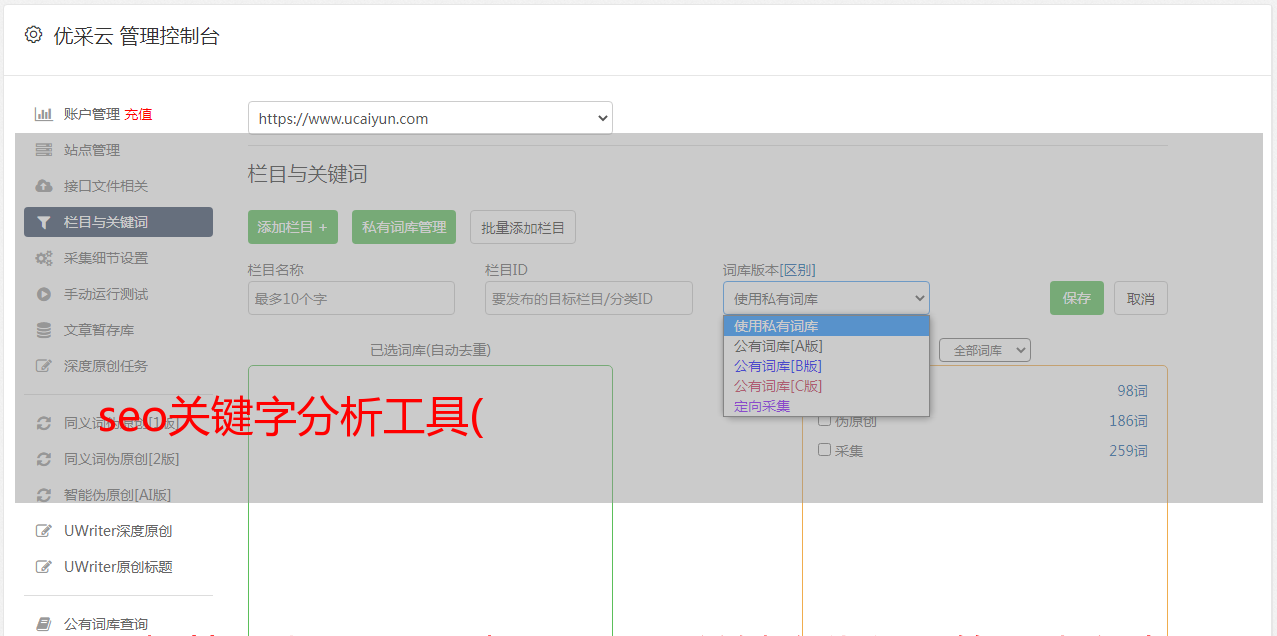This screenshot has height=636, width=1277.
Task: Open the 全部词库 filter dropdown
Action: pos(984,350)
